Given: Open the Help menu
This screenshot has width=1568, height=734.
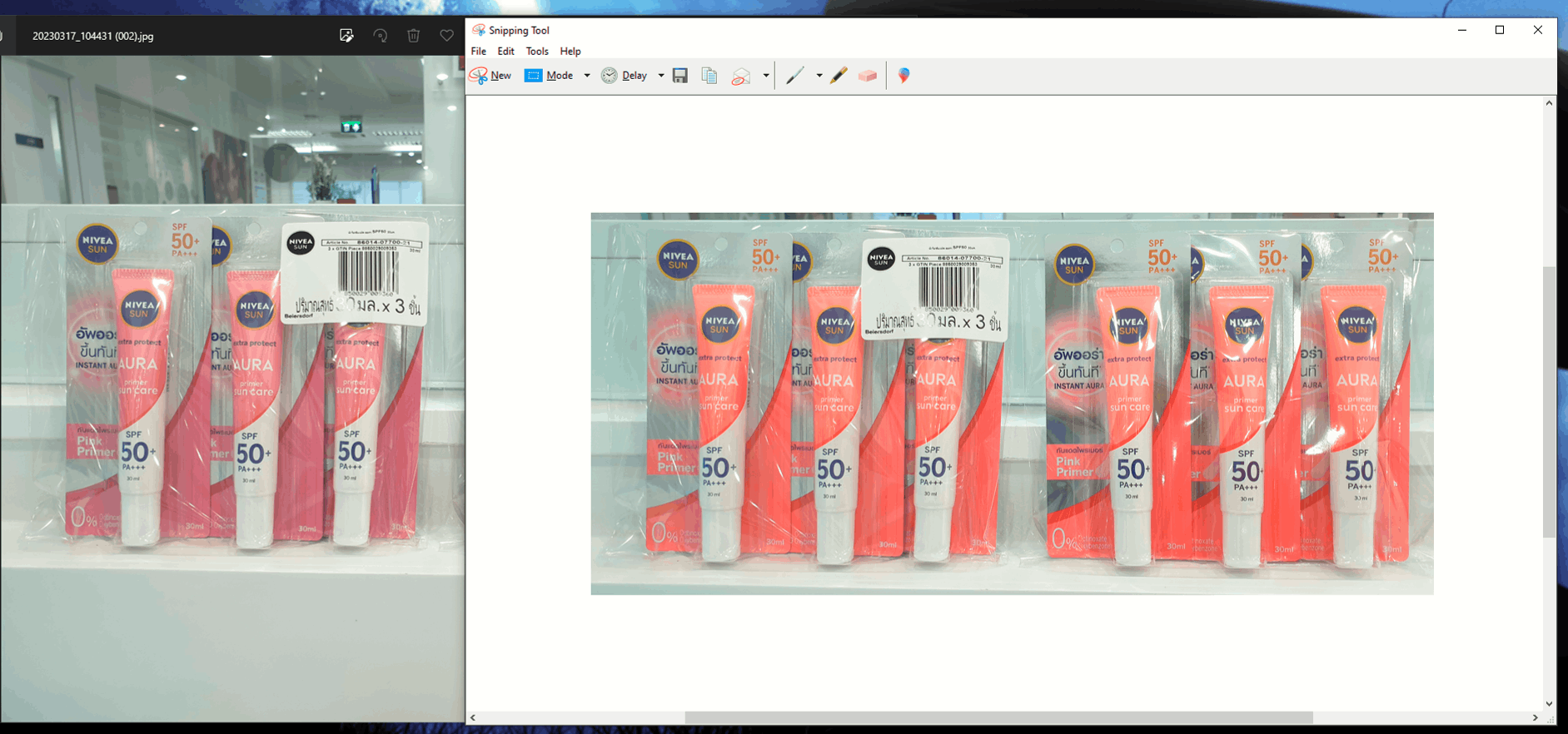Looking at the screenshot, I should click(x=570, y=52).
